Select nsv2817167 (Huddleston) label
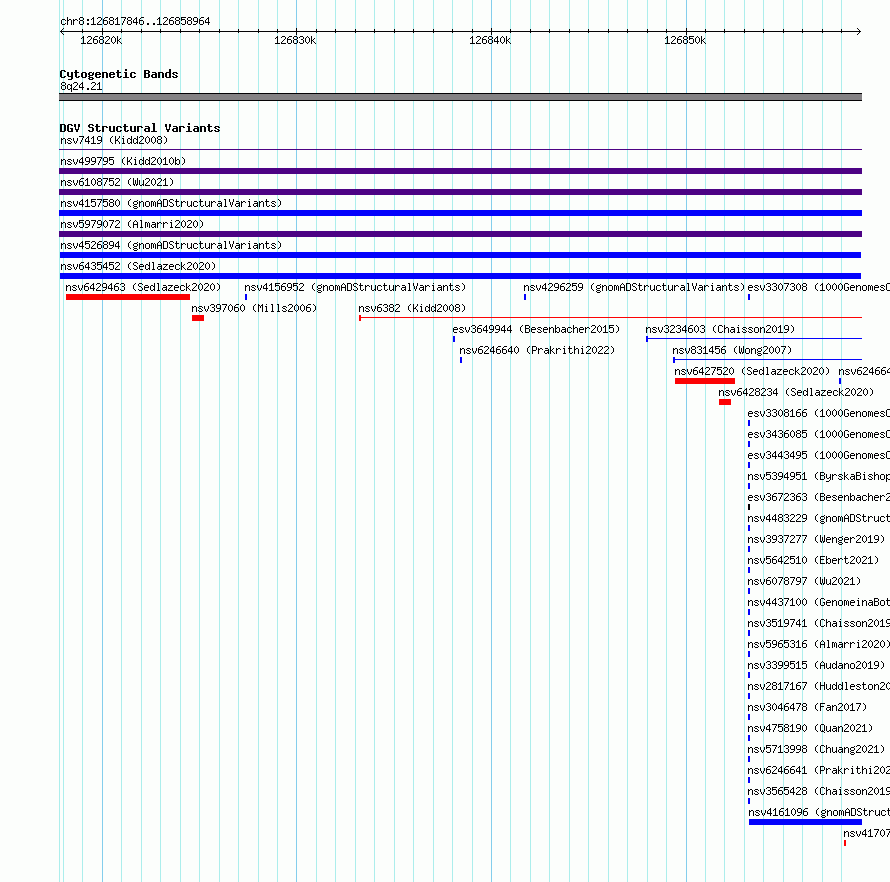The image size is (890, 882). [818, 686]
